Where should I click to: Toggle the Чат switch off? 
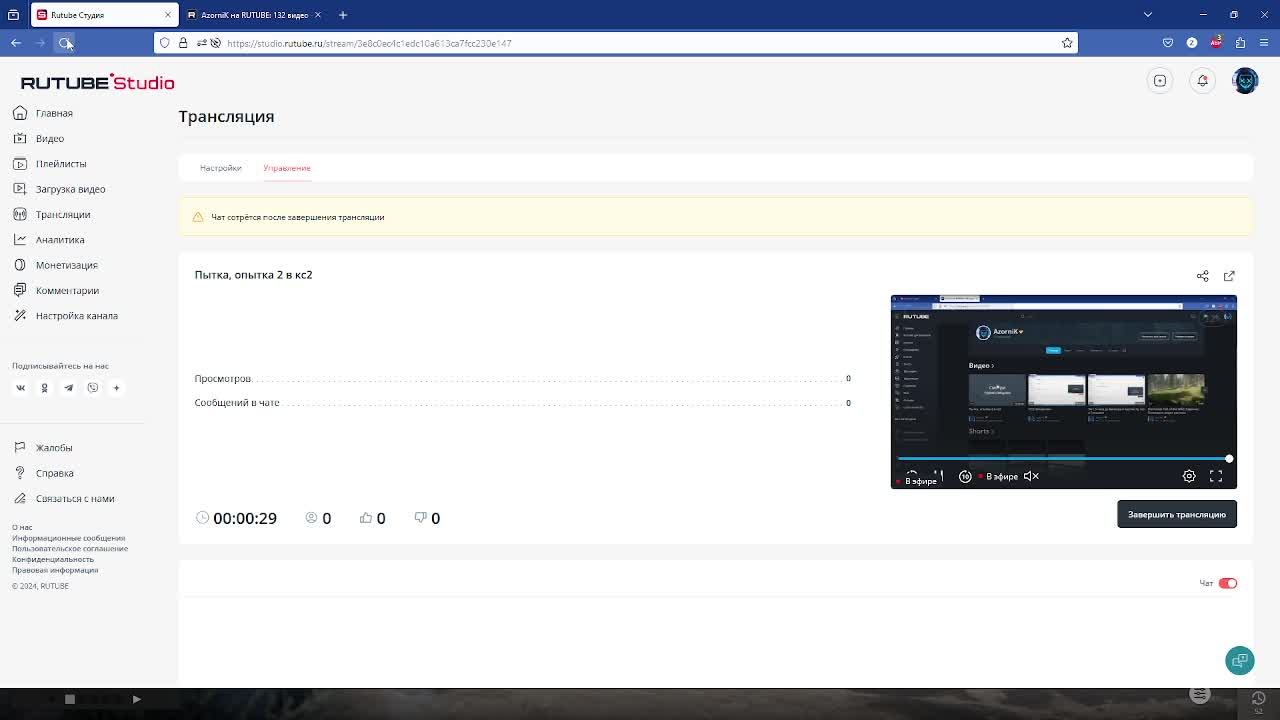point(1228,583)
